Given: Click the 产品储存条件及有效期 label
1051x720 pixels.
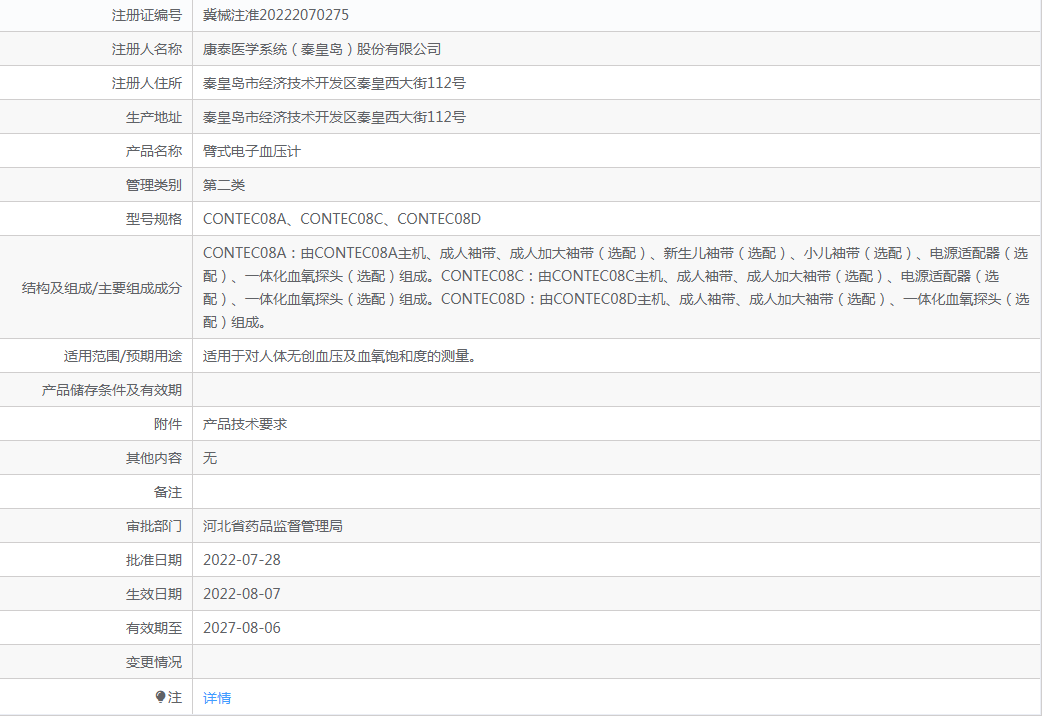Looking at the screenshot, I should [x=112, y=390].
